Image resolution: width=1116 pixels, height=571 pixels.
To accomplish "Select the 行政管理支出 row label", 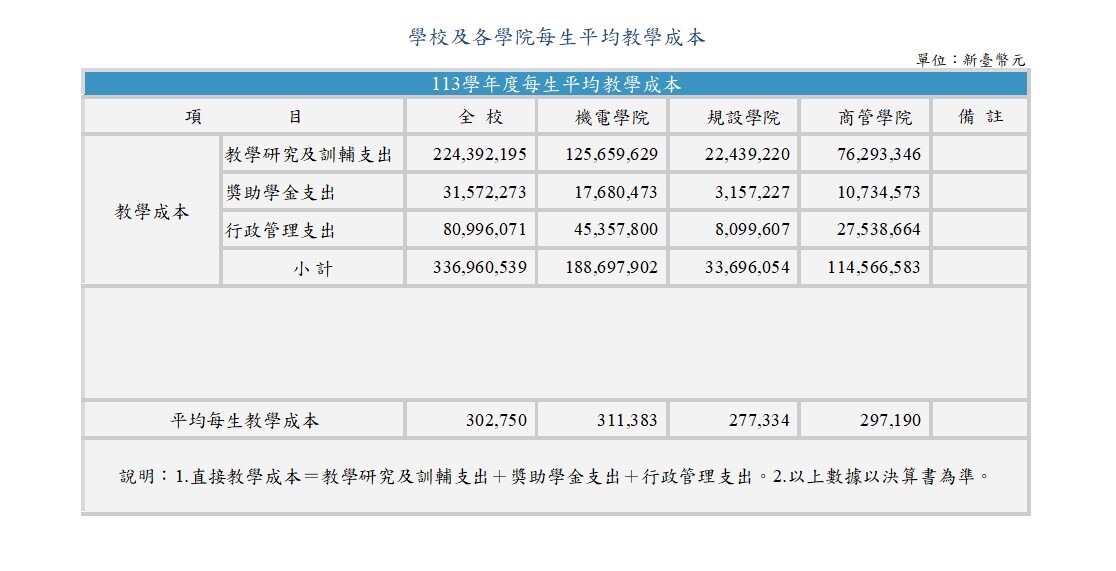I will 281,231.
